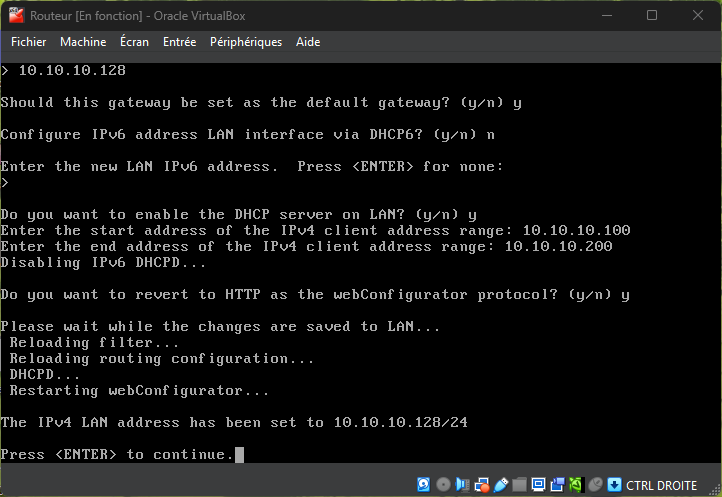This screenshot has width=722, height=497.
Task: Click the display settings status icon
Action: tap(537, 485)
